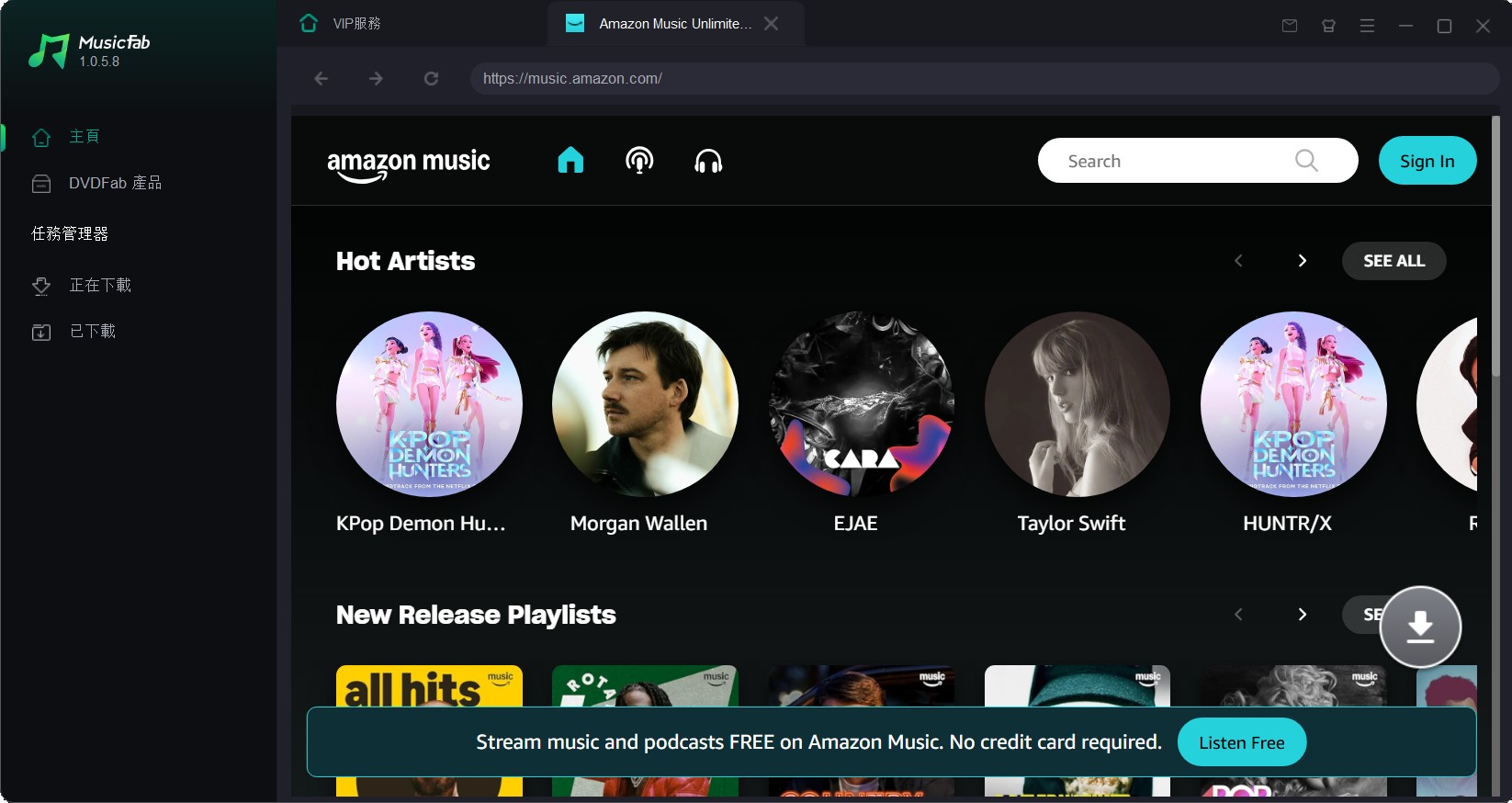This screenshot has width=1512, height=803.
Task: Switch to the VIP服務 tab
Action: point(341,24)
